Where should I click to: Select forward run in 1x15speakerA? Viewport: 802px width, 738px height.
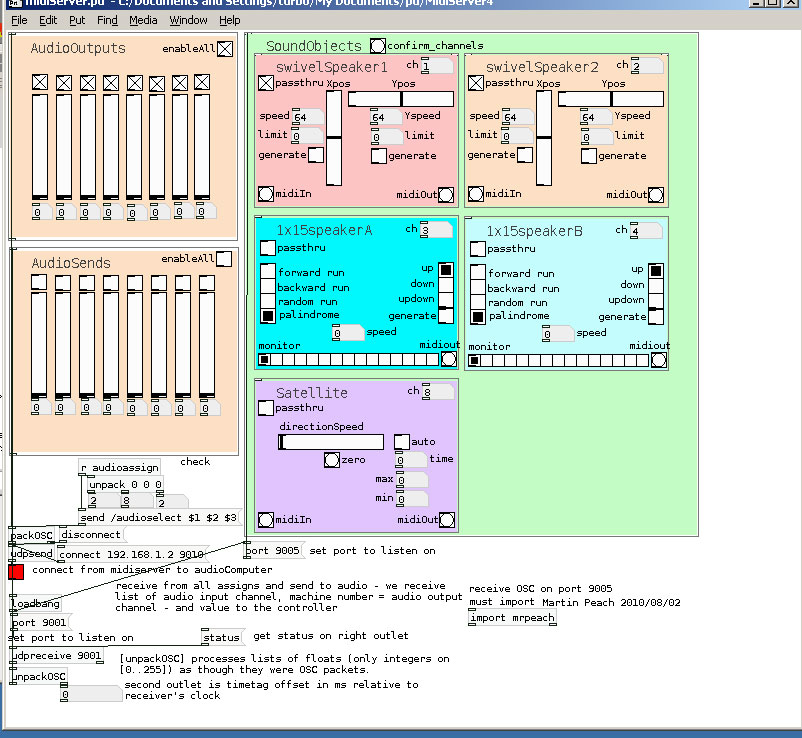[268, 273]
